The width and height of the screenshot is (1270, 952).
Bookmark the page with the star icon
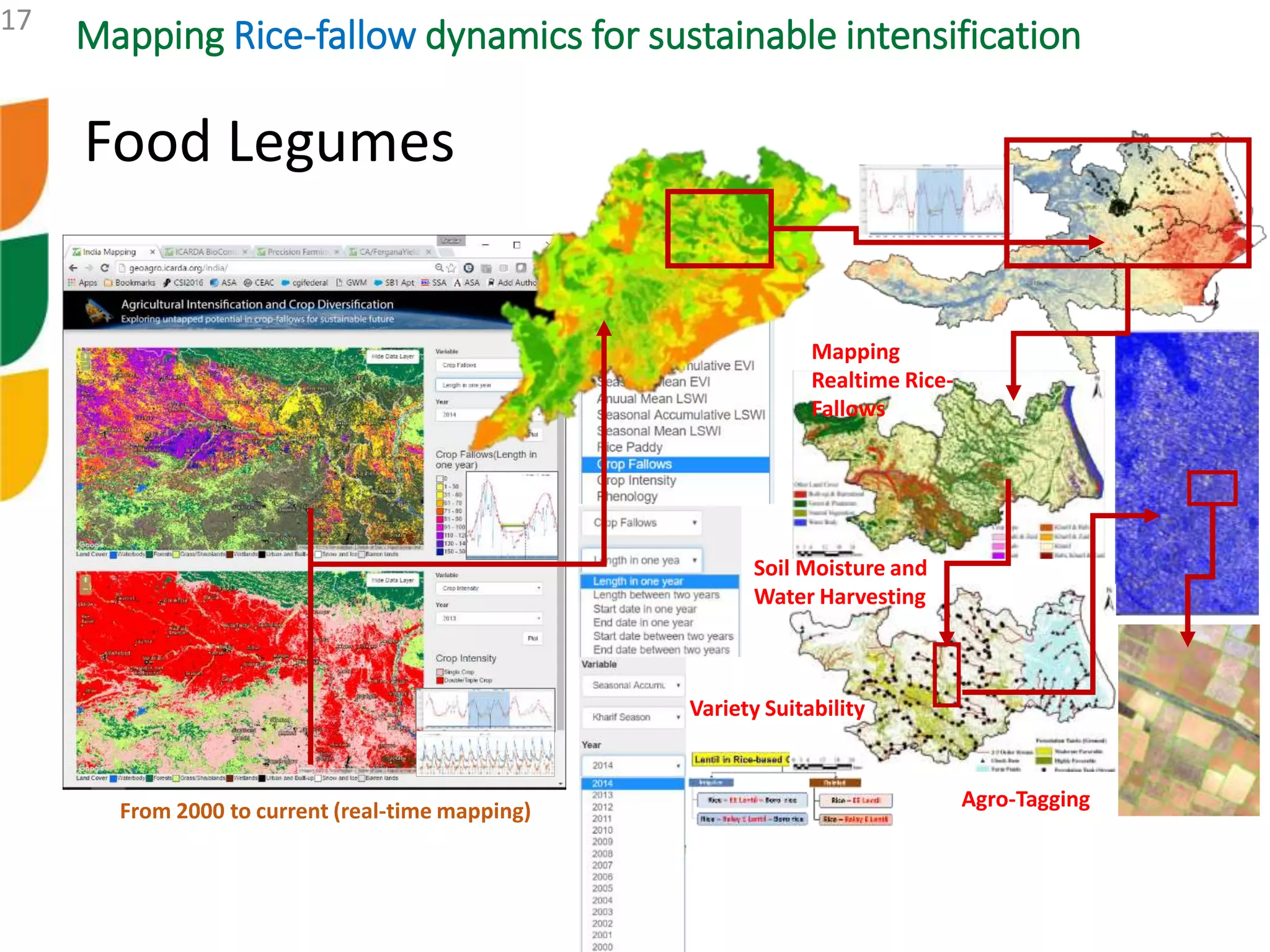451,268
